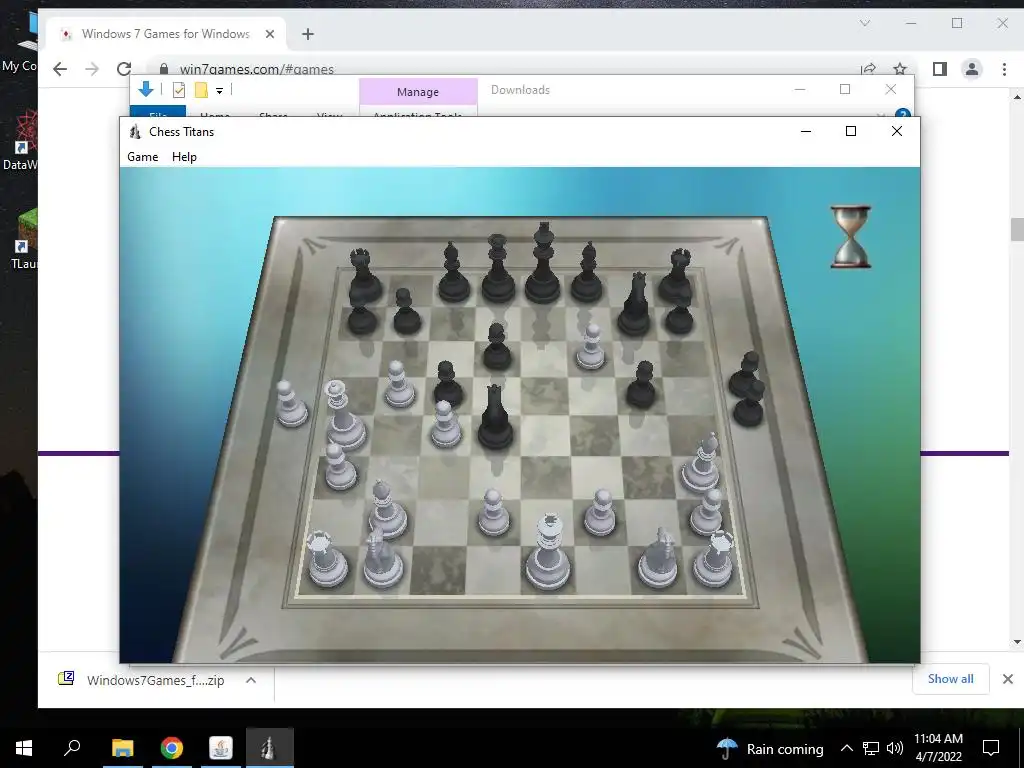The image size is (1024, 768).
Task: Select the black rook in the top-left corner
Action: click(x=364, y=276)
